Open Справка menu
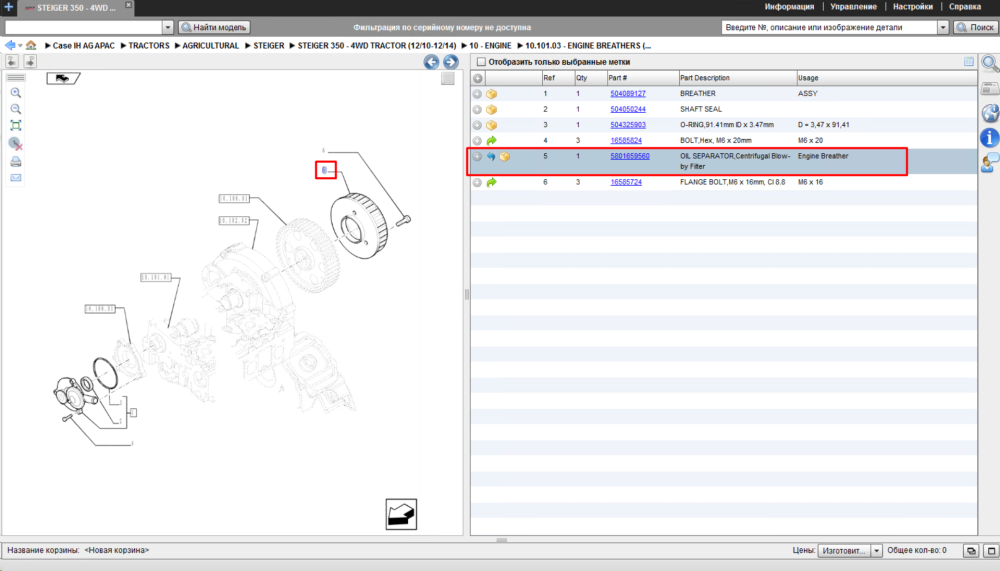 (965, 7)
